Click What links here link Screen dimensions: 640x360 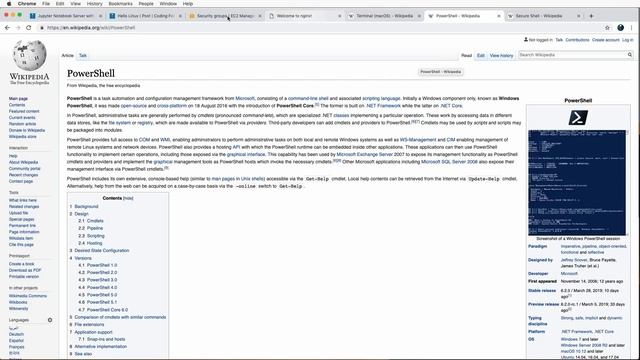[23, 200]
